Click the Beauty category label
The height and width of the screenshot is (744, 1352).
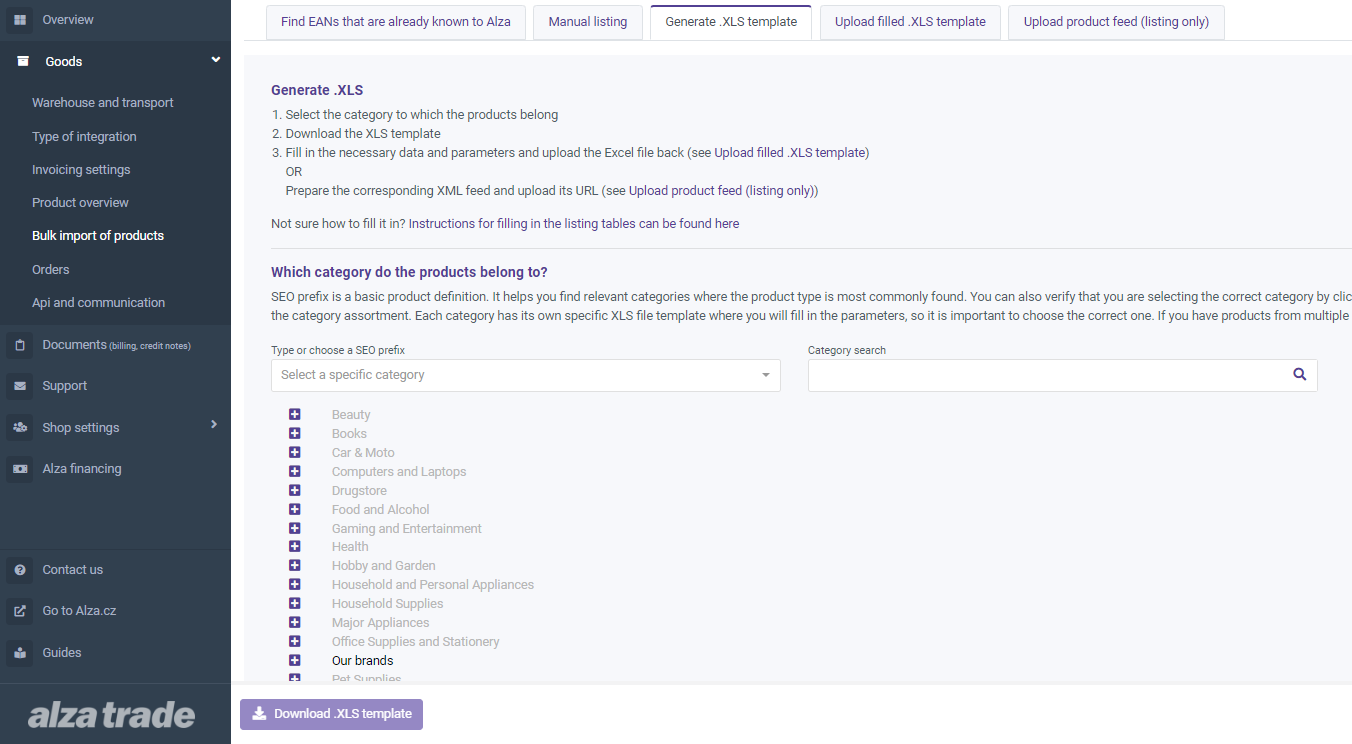coord(351,415)
